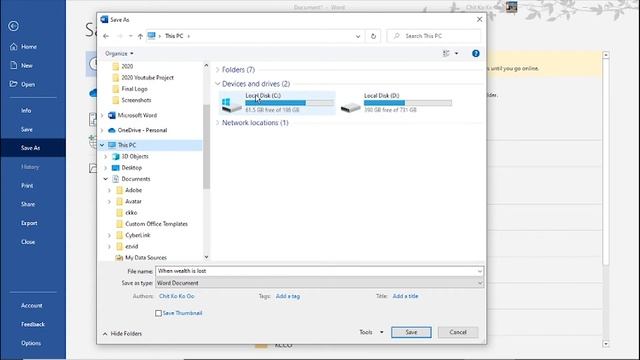This screenshot has width=640, height=360.
Task: Open address bar history dropdown
Action: tap(358, 36)
